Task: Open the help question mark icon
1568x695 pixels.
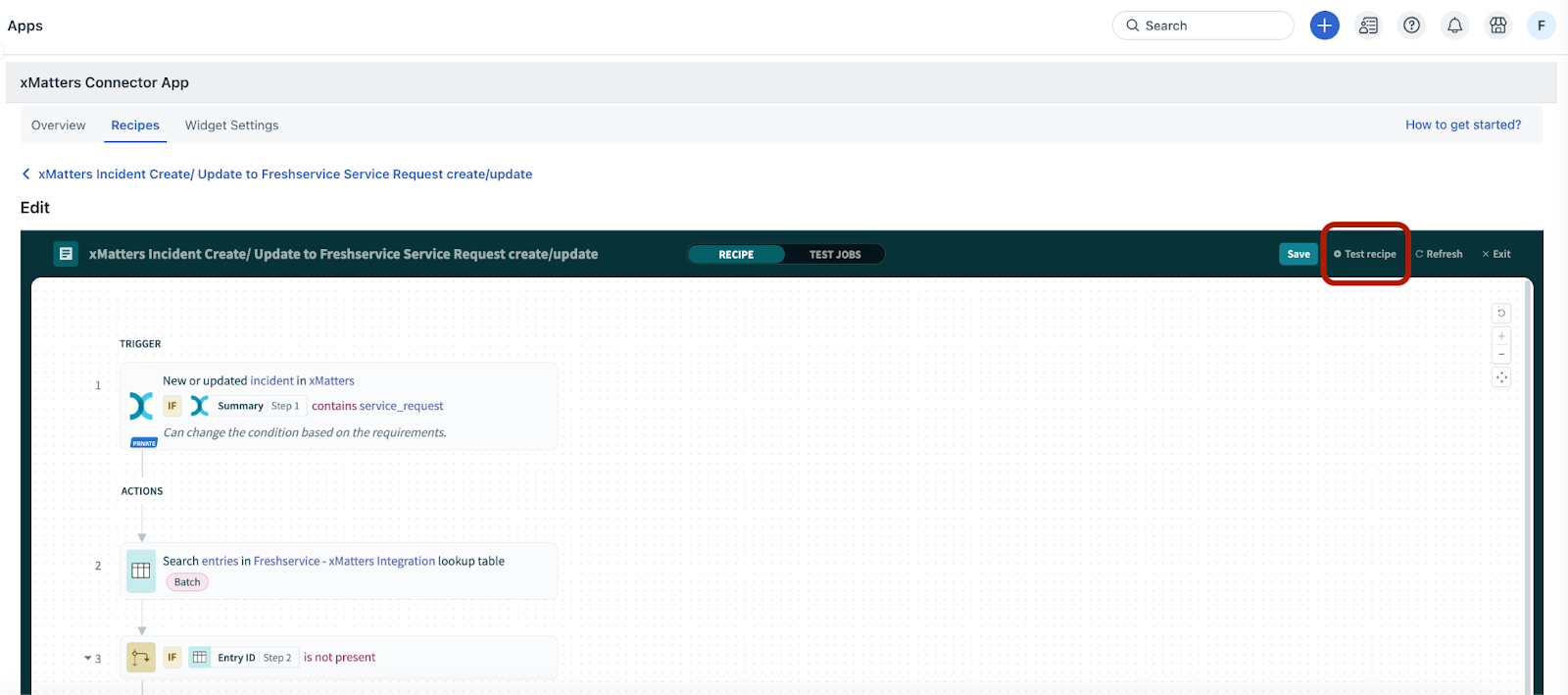Action: coord(1411,25)
